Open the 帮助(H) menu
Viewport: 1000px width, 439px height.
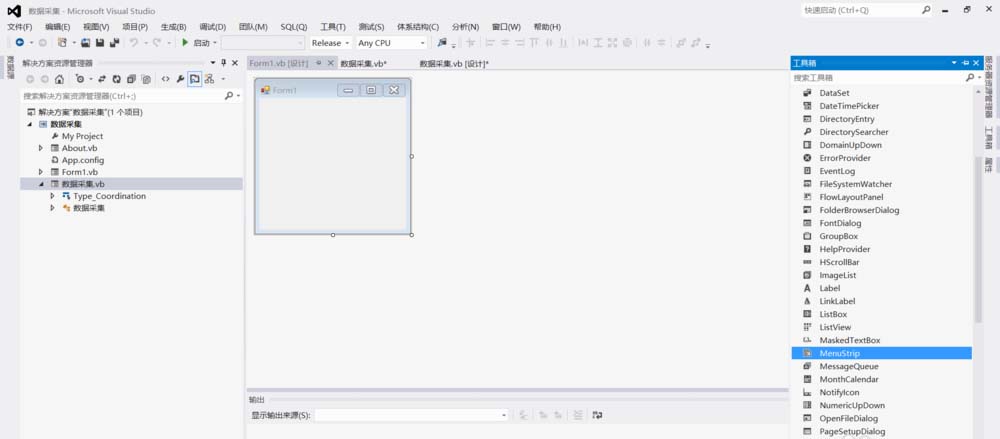pyautogui.click(x=547, y=27)
